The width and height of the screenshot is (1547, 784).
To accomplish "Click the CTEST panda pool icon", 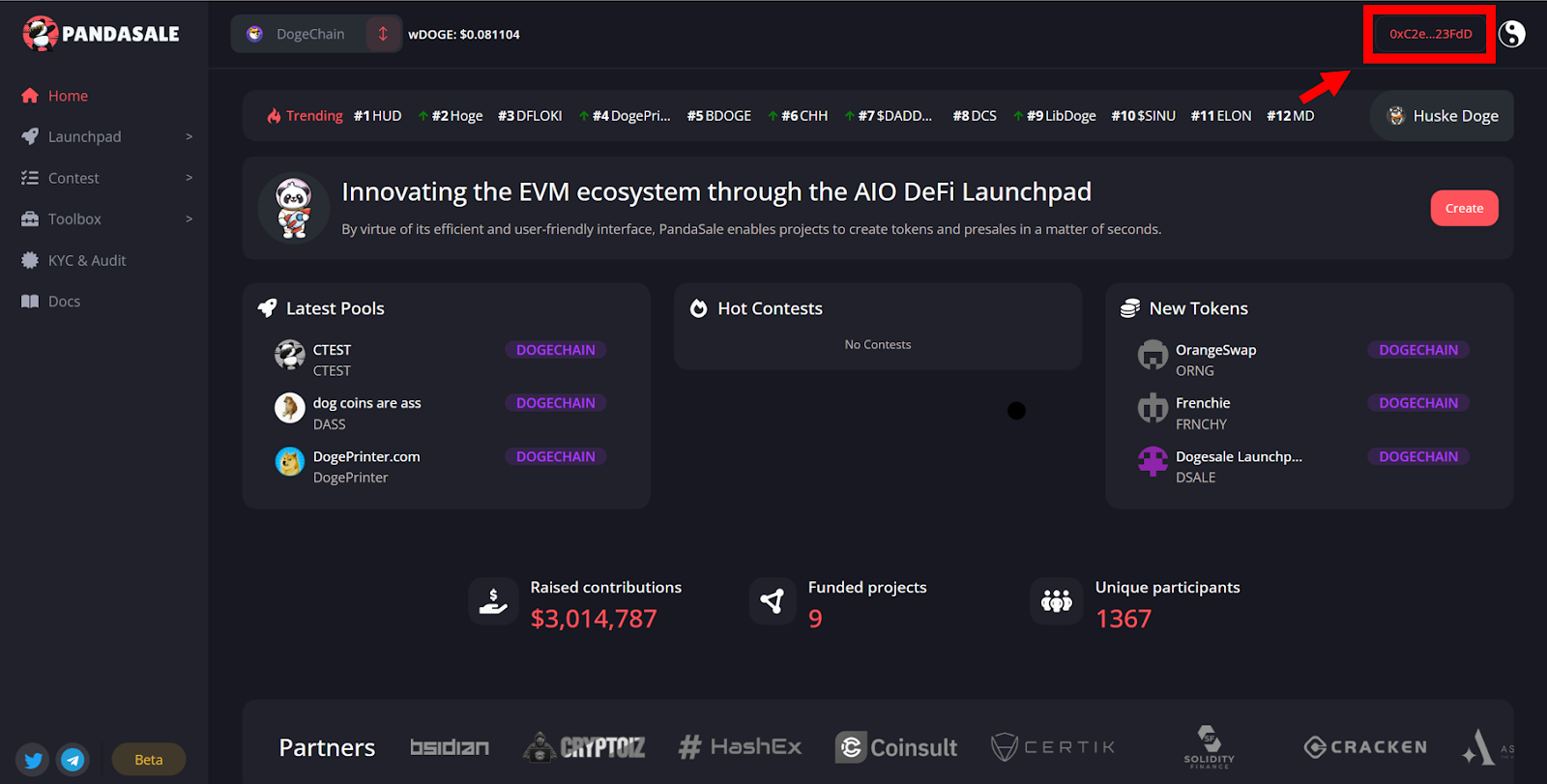I will 290,355.
